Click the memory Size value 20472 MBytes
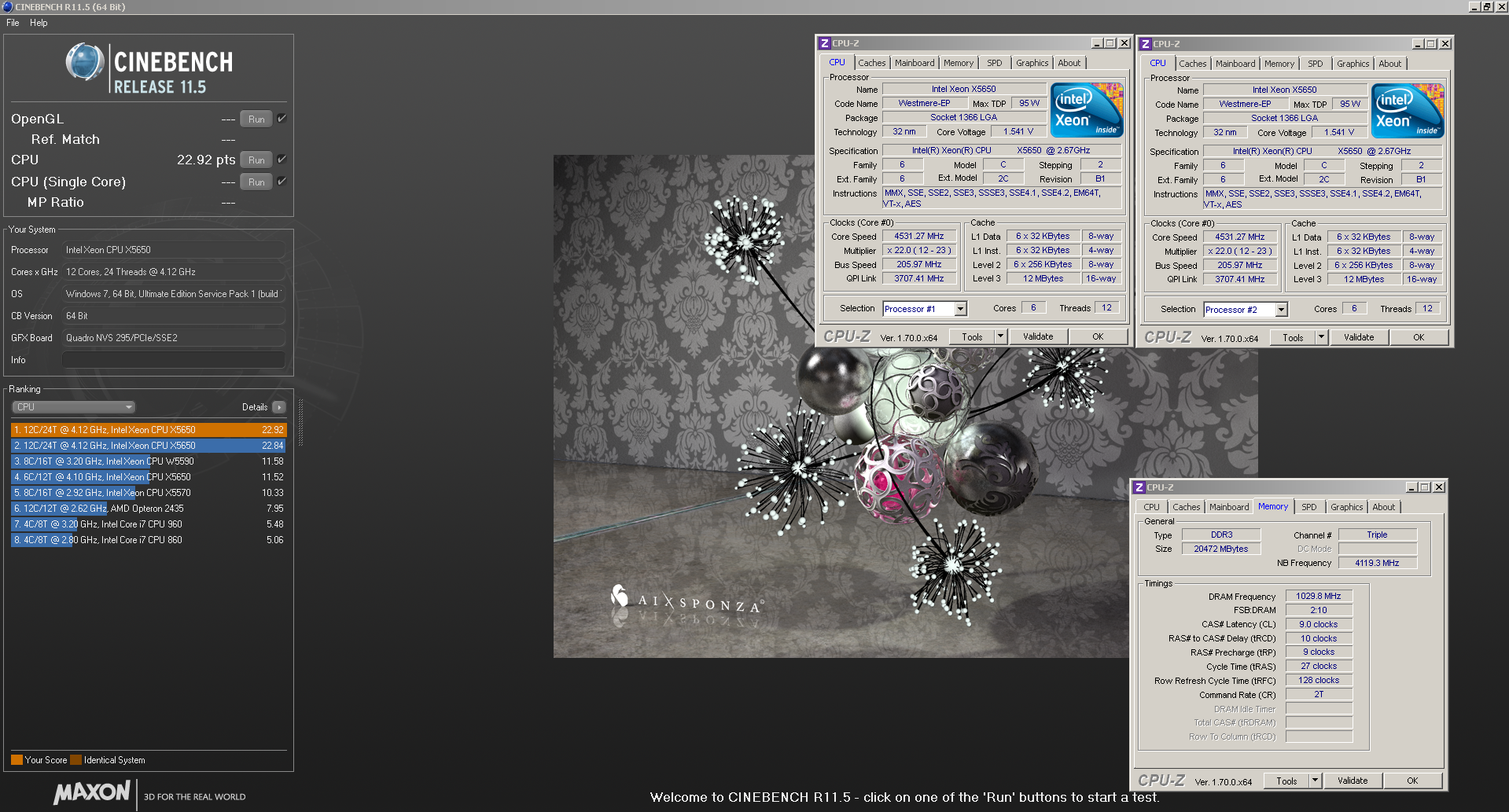Viewport: 1509px width, 812px height. (x=1221, y=549)
